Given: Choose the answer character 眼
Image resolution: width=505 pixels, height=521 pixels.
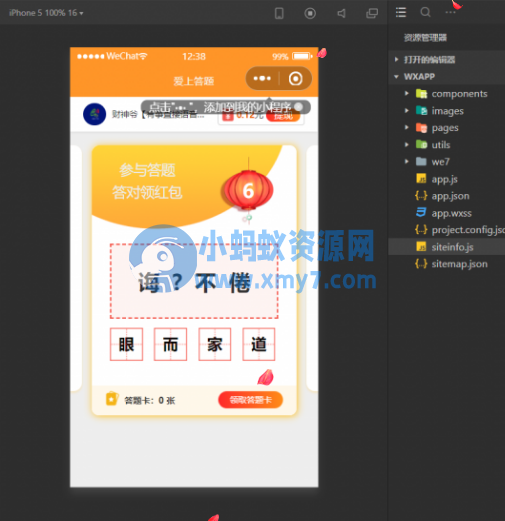Looking at the screenshot, I should pos(126,344).
